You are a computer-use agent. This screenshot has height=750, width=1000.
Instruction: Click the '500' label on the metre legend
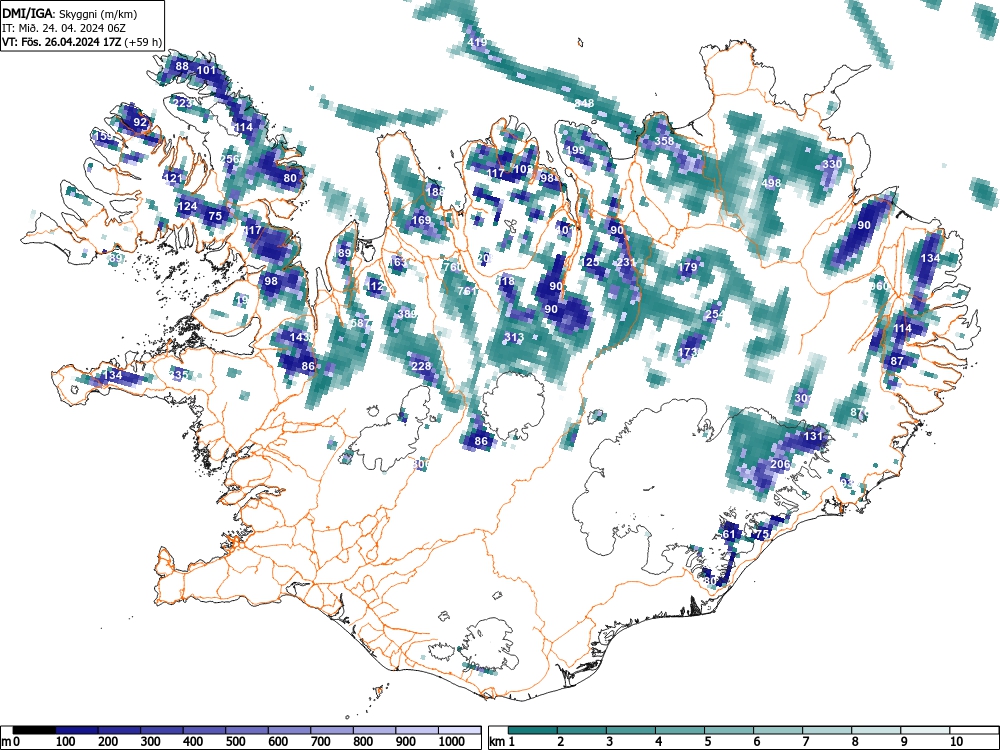click(235, 742)
